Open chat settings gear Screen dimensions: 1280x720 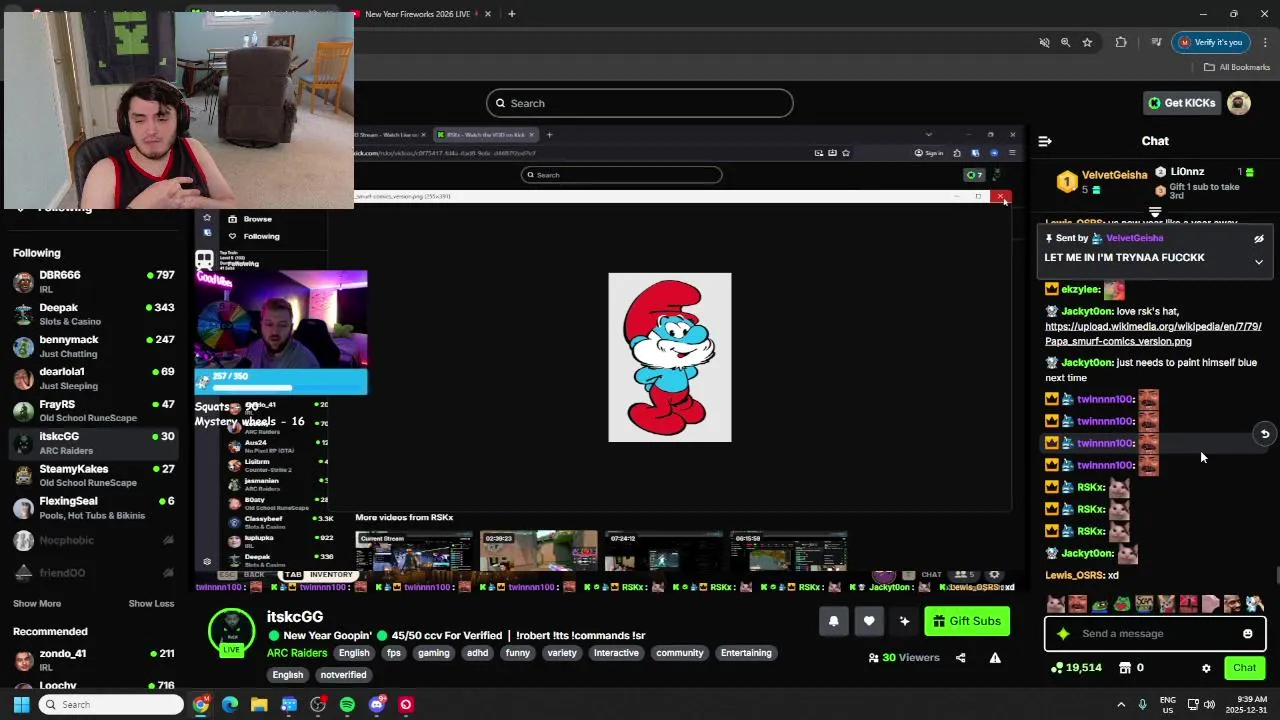tap(1206, 668)
